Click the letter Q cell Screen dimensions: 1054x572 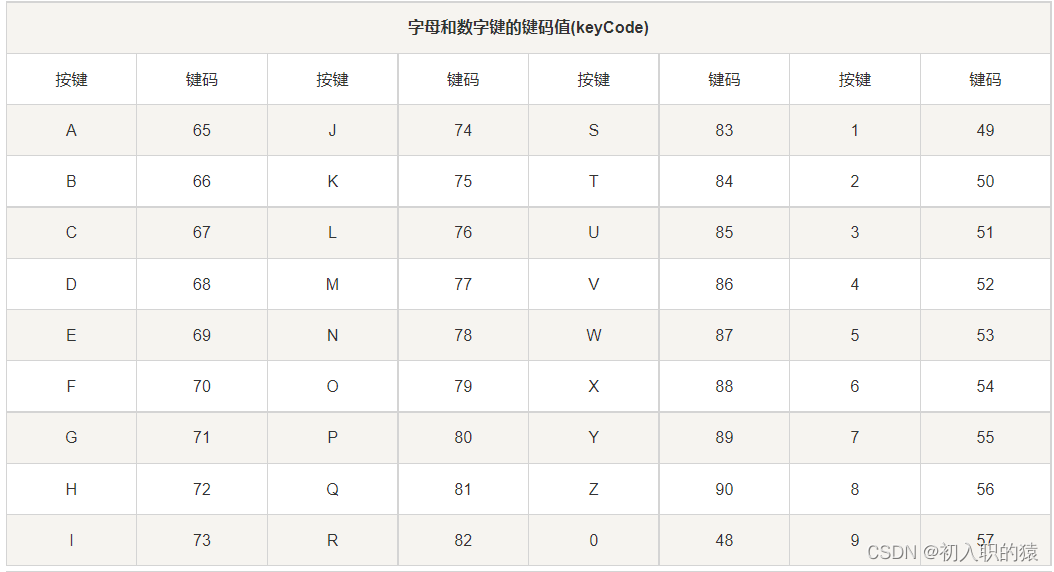333,489
